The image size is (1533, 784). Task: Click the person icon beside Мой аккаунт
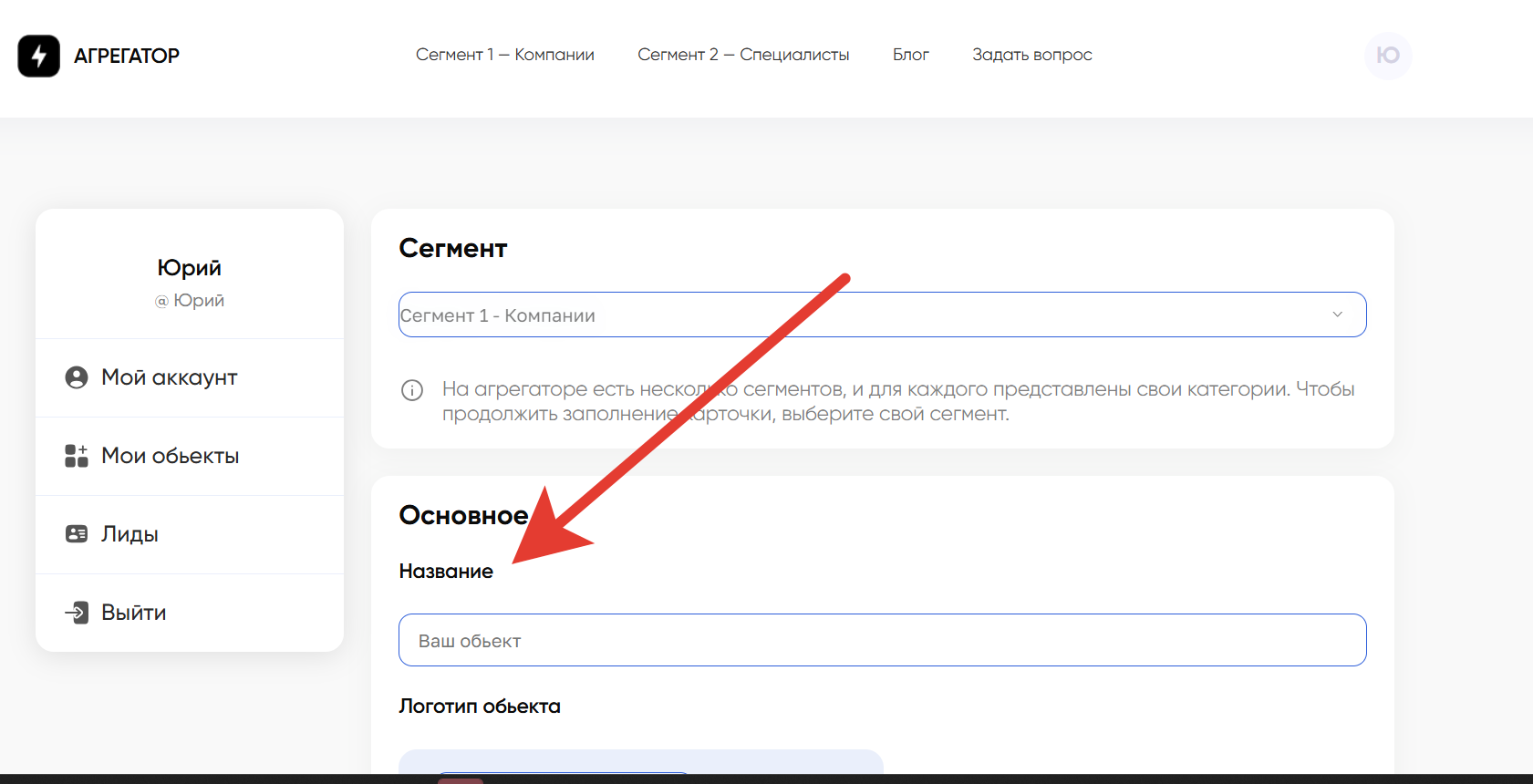[77, 377]
